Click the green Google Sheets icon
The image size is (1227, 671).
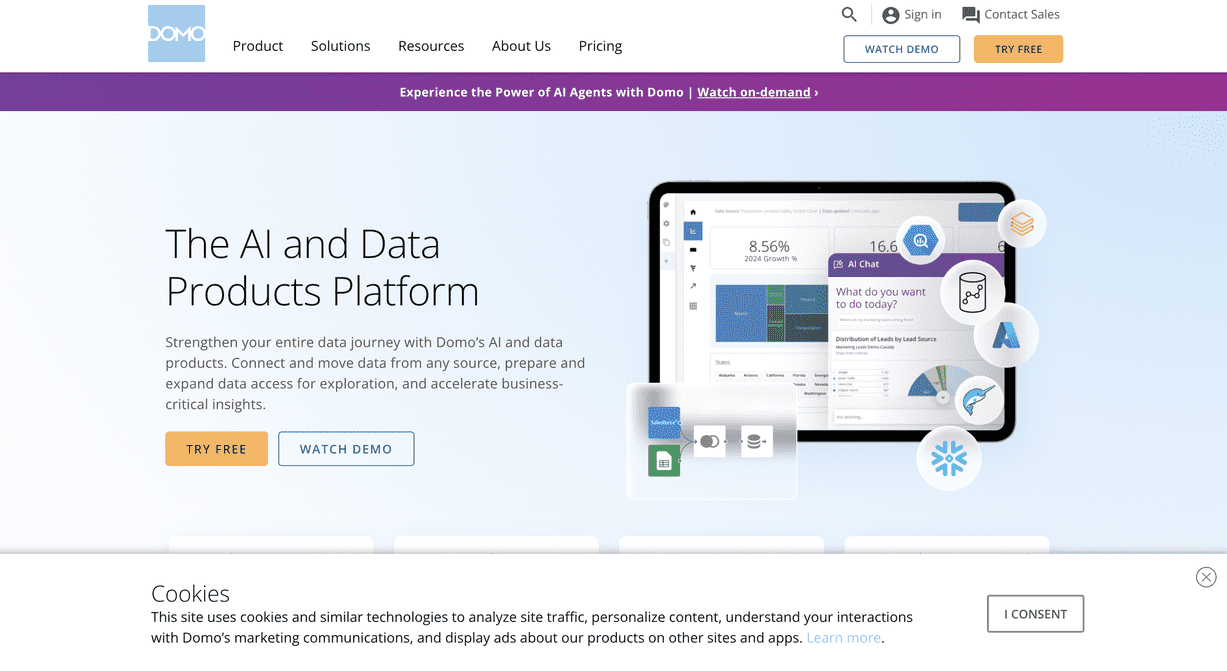pos(664,460)
